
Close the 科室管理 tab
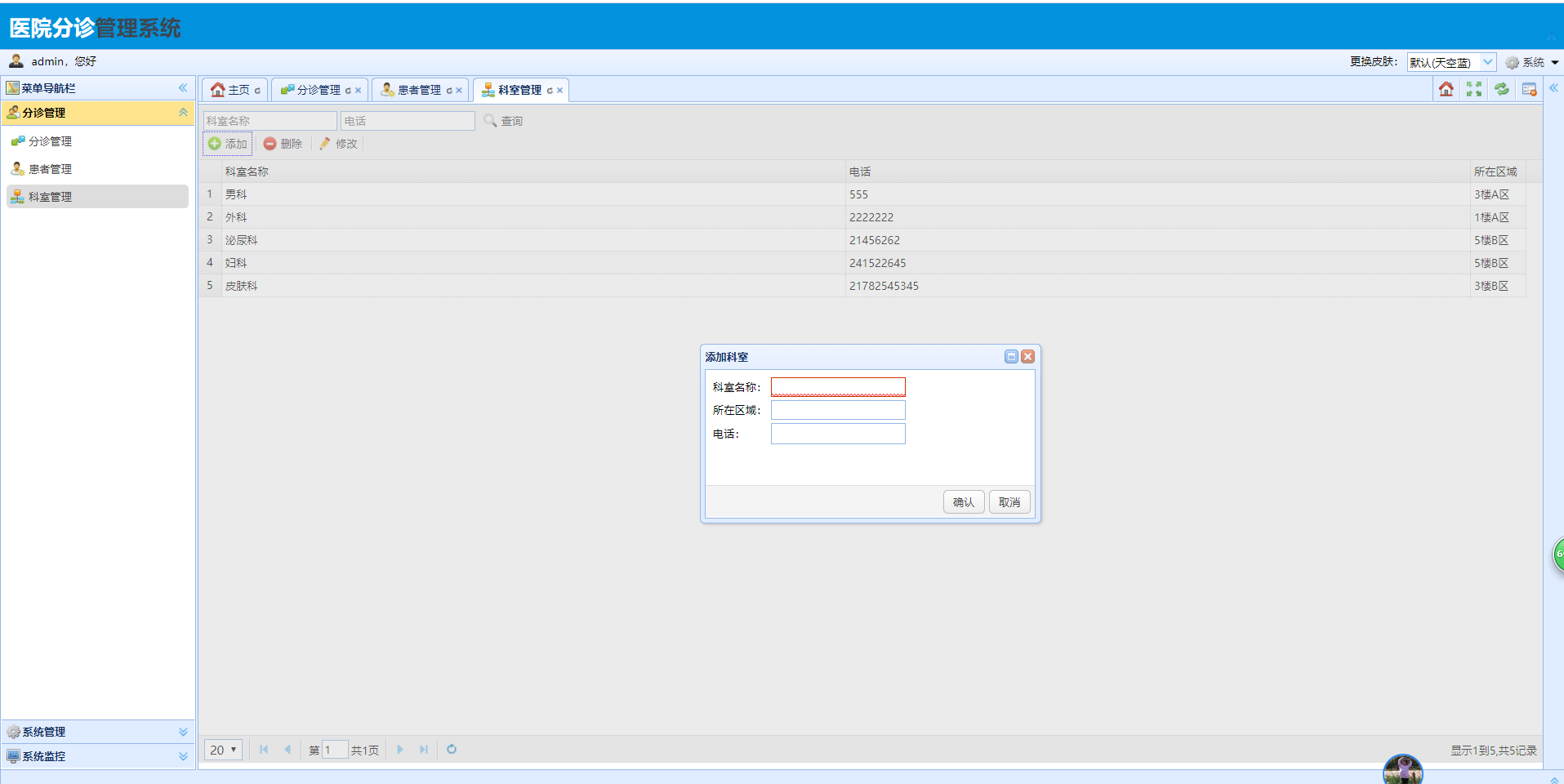559,91
